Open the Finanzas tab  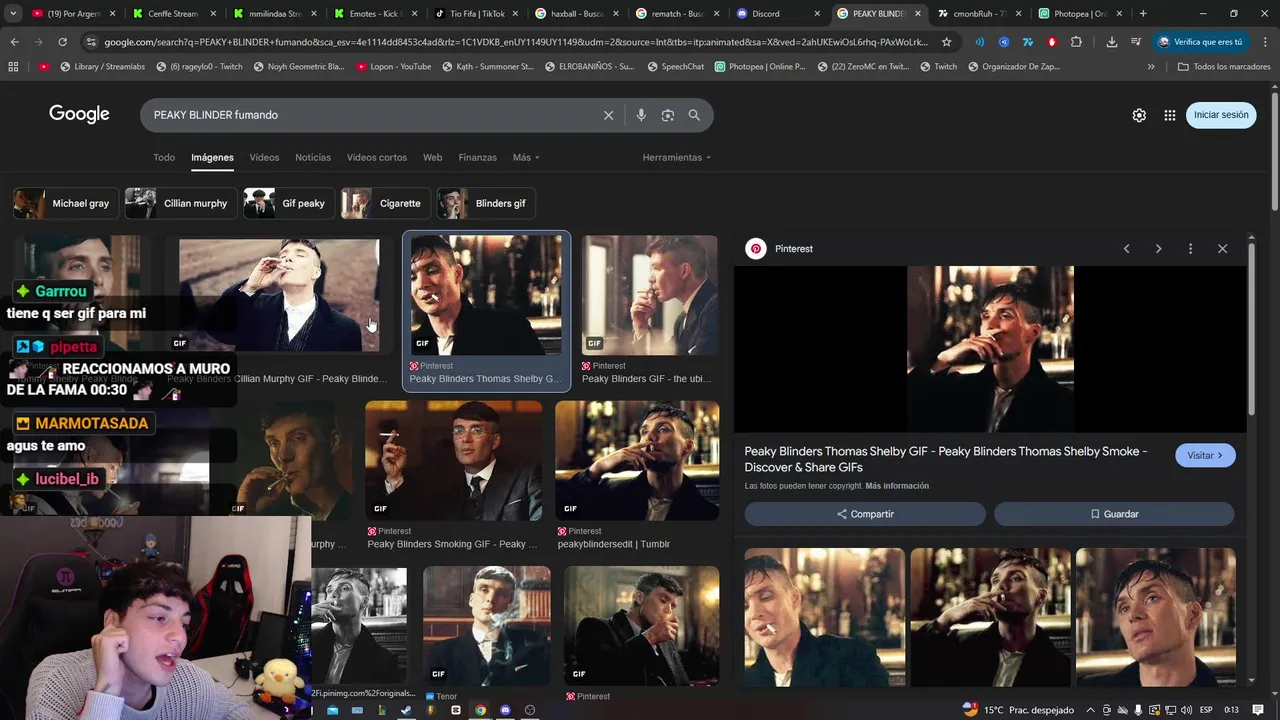pos(477,157)
